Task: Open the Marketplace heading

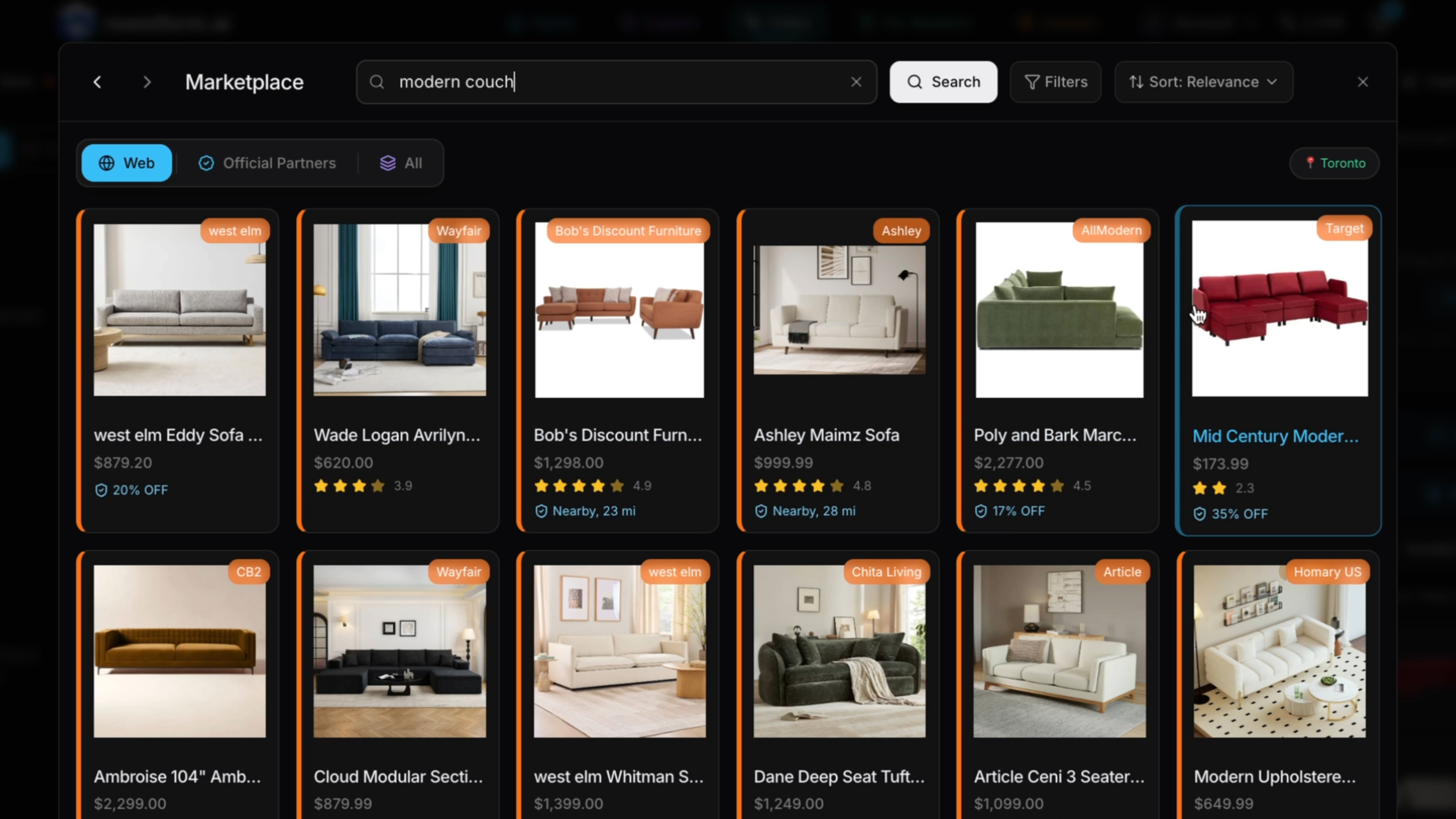Action: click(244, 82)
